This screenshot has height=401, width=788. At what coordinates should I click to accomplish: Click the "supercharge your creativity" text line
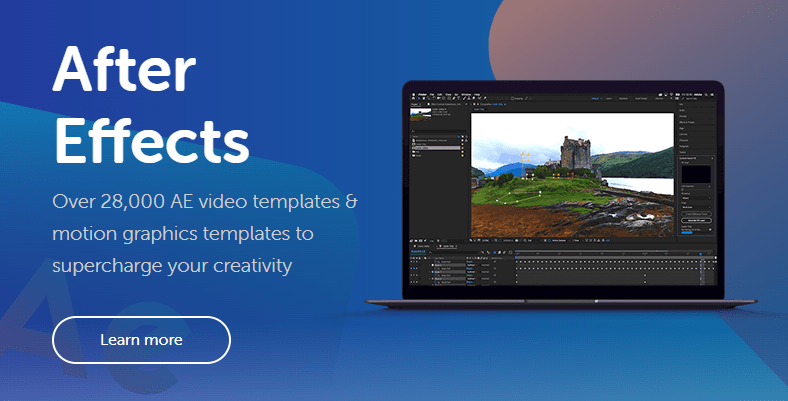point(172,265)
